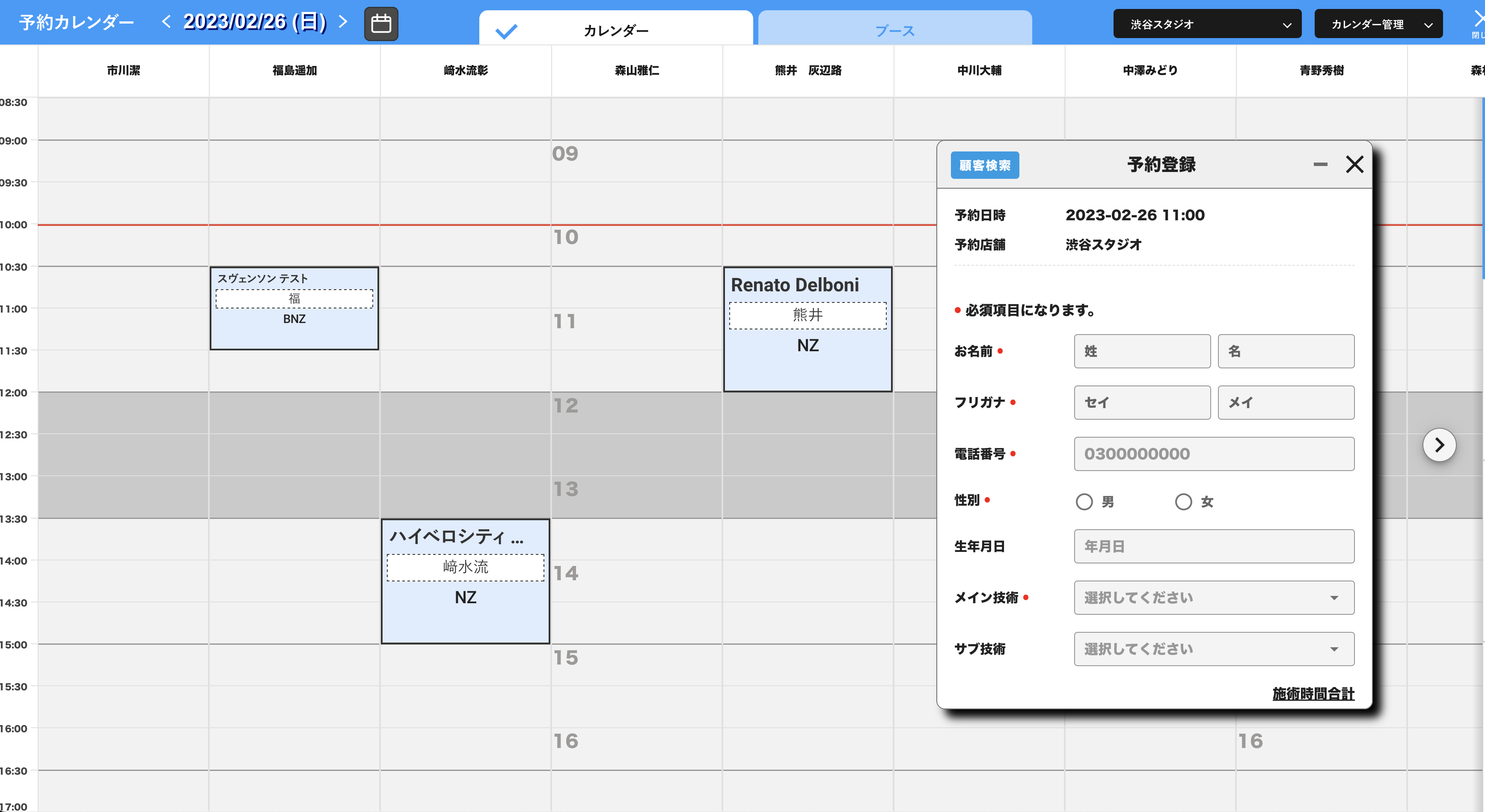Image resolution: width=1485 pixels, height=812 pixels.
Task: Minimize the 予約登録 dialog
Action: tap(1320, 164)
